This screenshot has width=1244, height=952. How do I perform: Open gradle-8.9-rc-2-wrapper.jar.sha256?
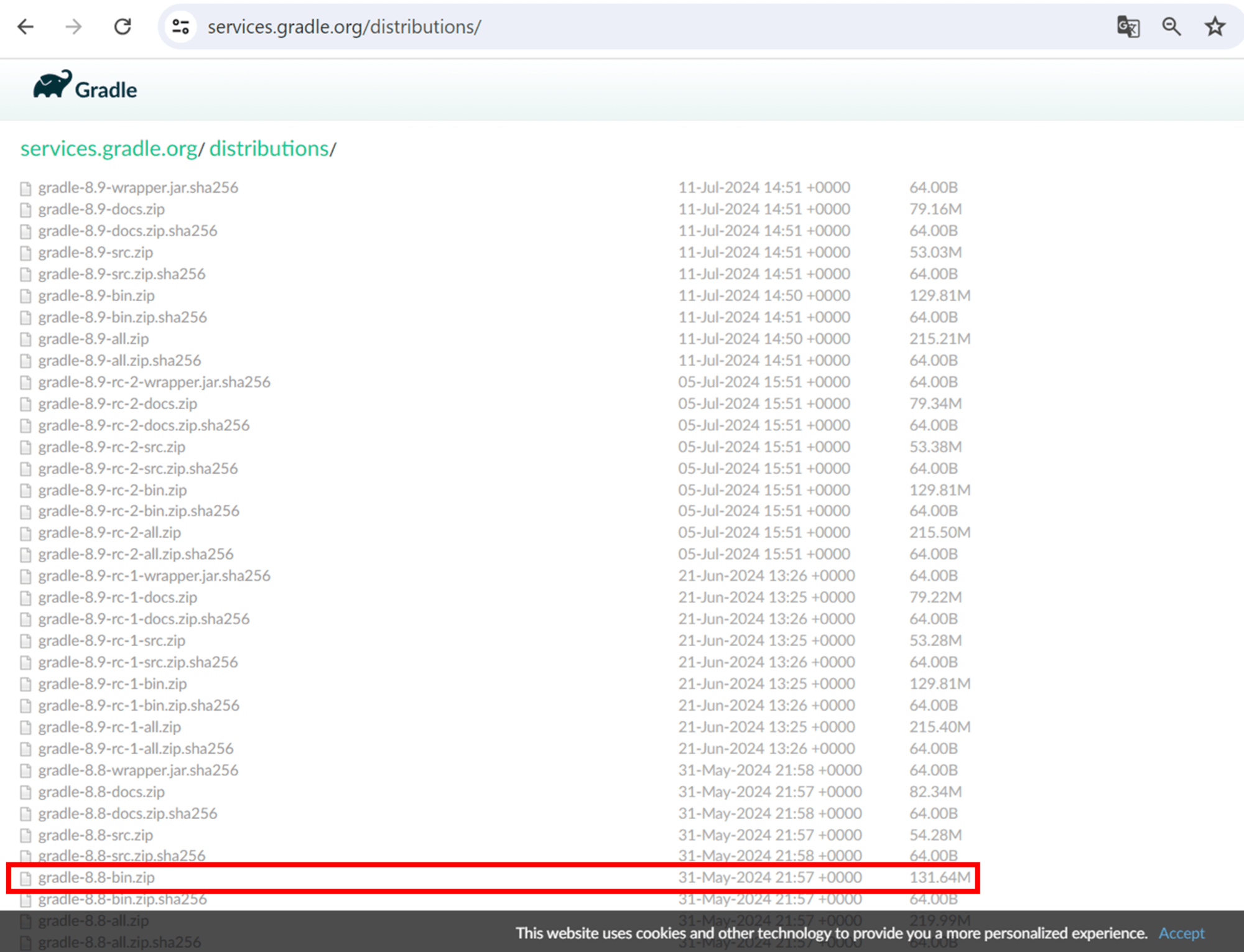(x=154, y=382)
